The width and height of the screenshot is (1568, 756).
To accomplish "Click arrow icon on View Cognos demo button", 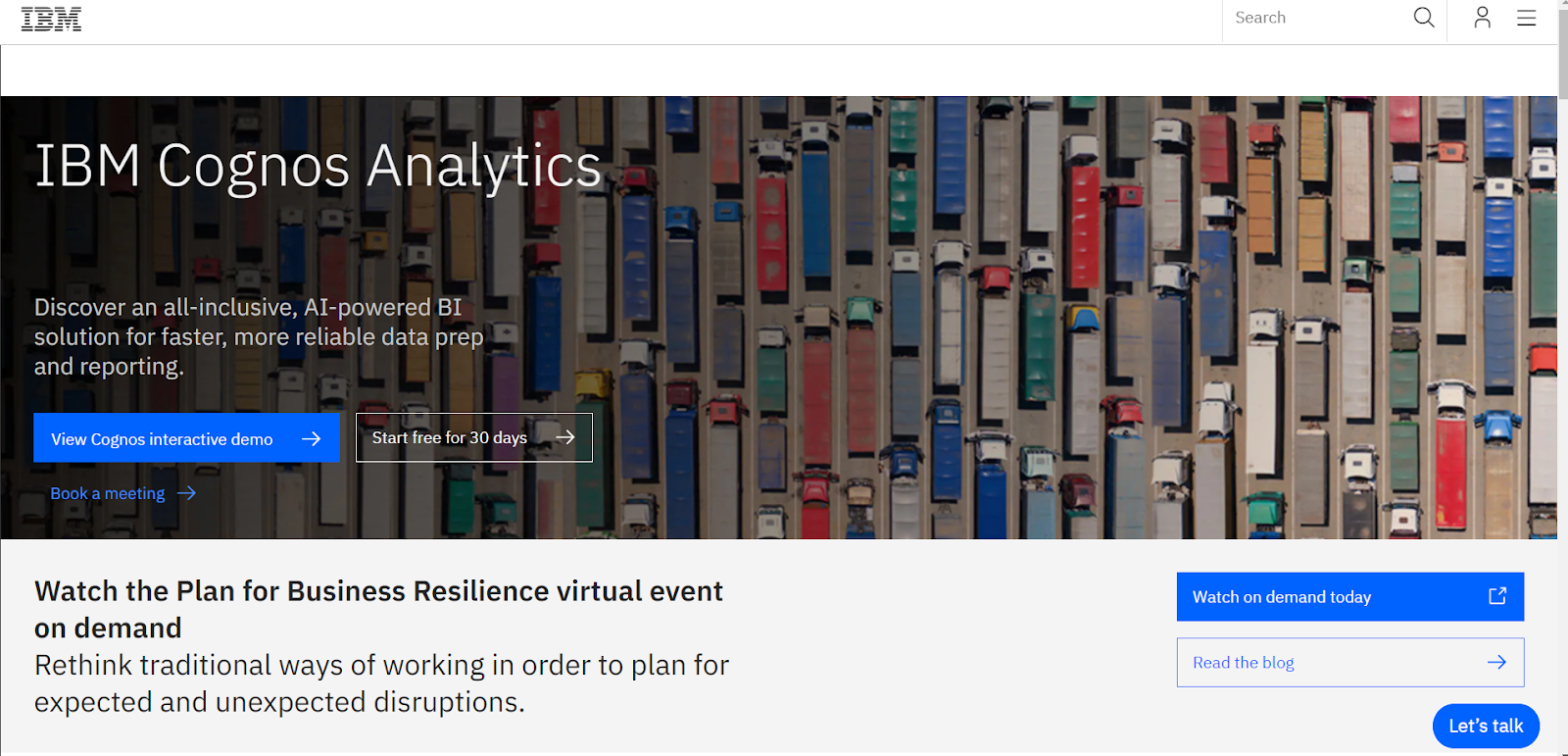I will (x=312, y=438).
